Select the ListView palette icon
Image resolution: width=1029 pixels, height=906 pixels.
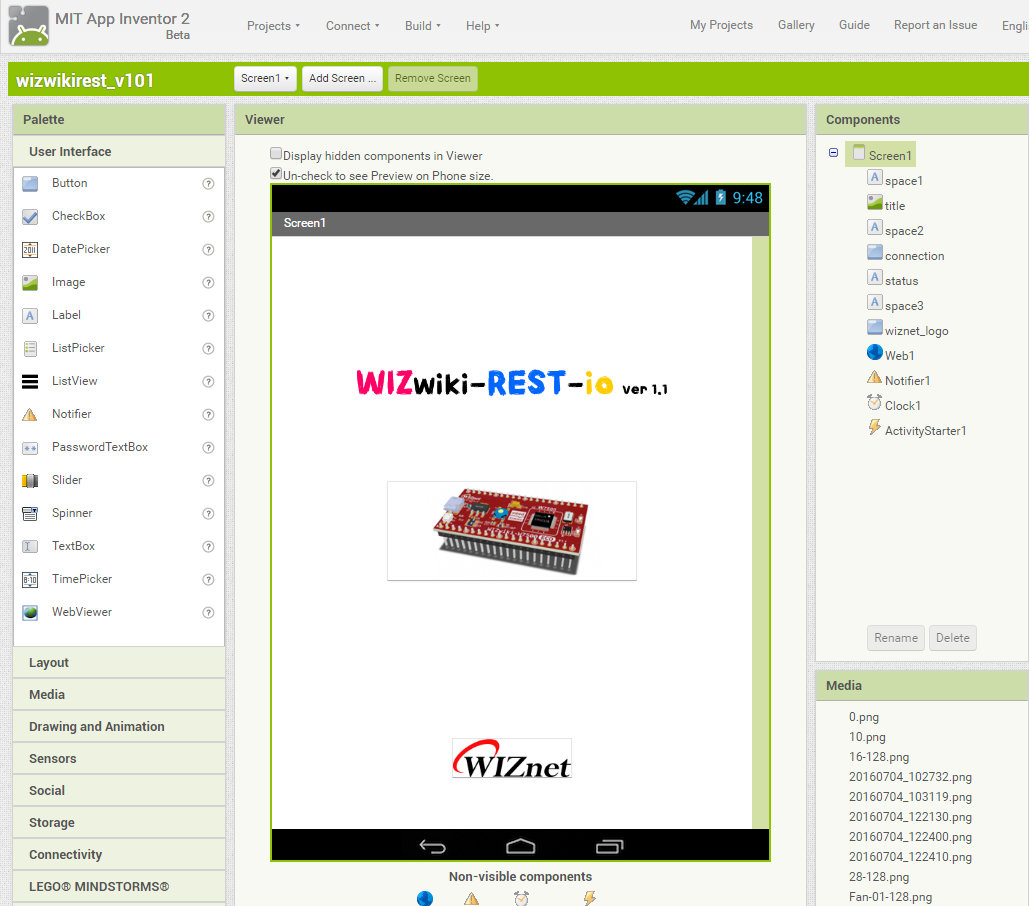30,381
